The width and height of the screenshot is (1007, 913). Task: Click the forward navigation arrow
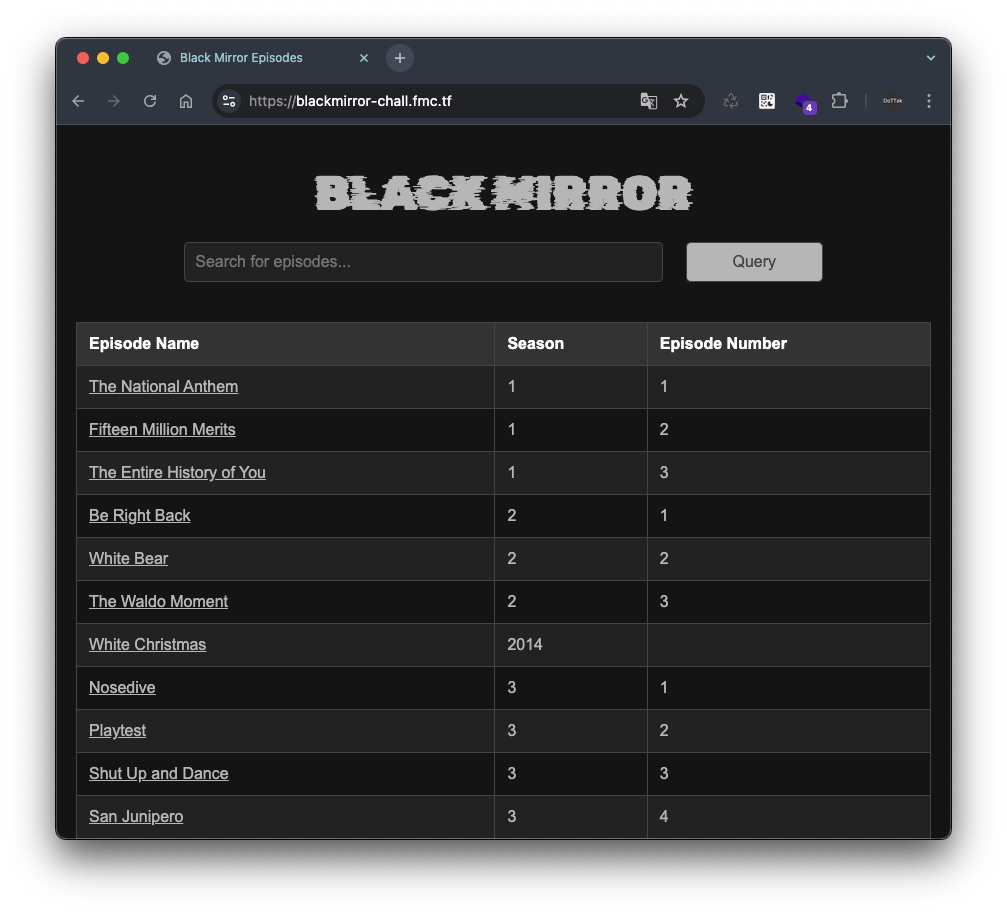pos(114,101)
